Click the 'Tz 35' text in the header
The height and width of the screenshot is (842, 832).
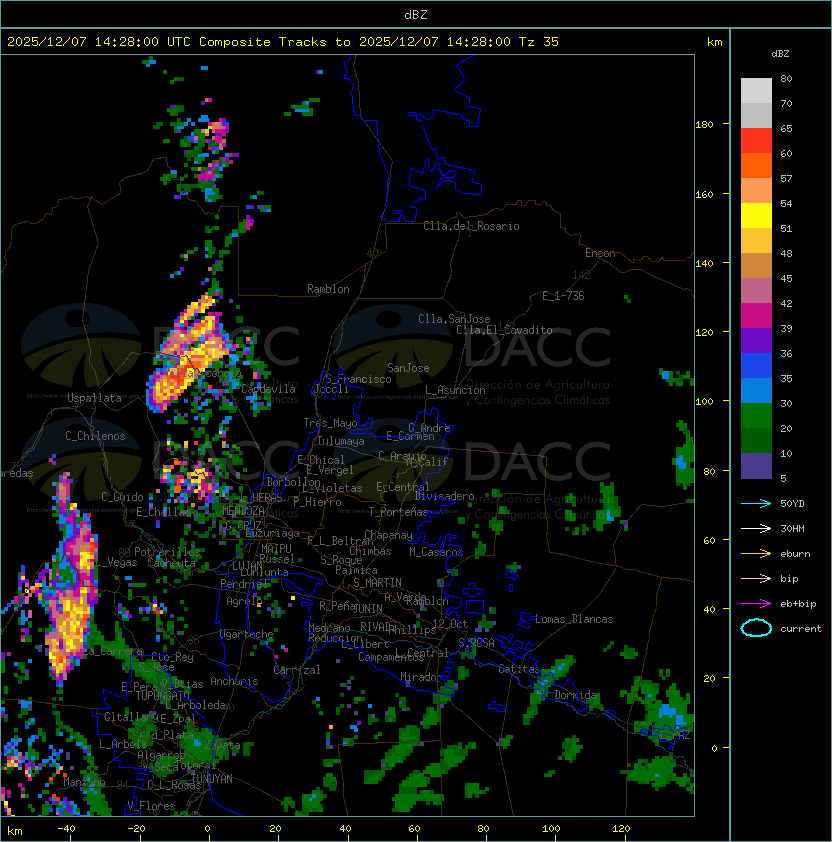539,42
